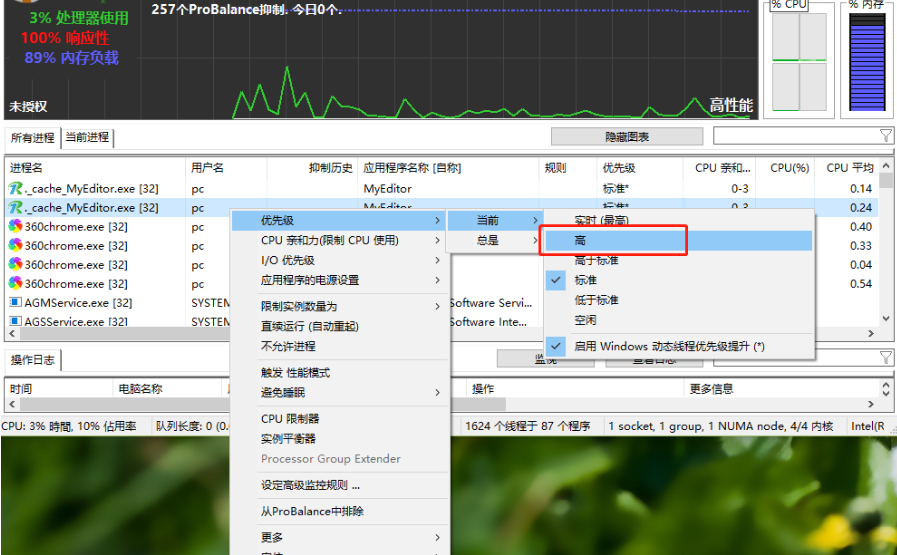Click the 更多信息 log column header
This screenshot has height=555, width=897.
pyautogui.click(x=781, y=388)
